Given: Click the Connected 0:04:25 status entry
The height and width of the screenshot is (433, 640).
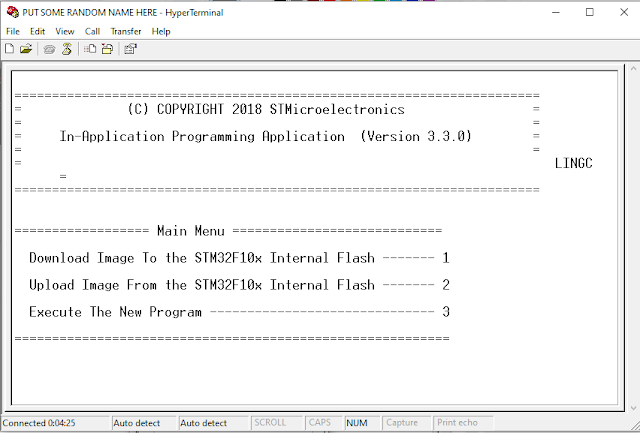Looking at the screenshot, I should [x=56, y=423].
